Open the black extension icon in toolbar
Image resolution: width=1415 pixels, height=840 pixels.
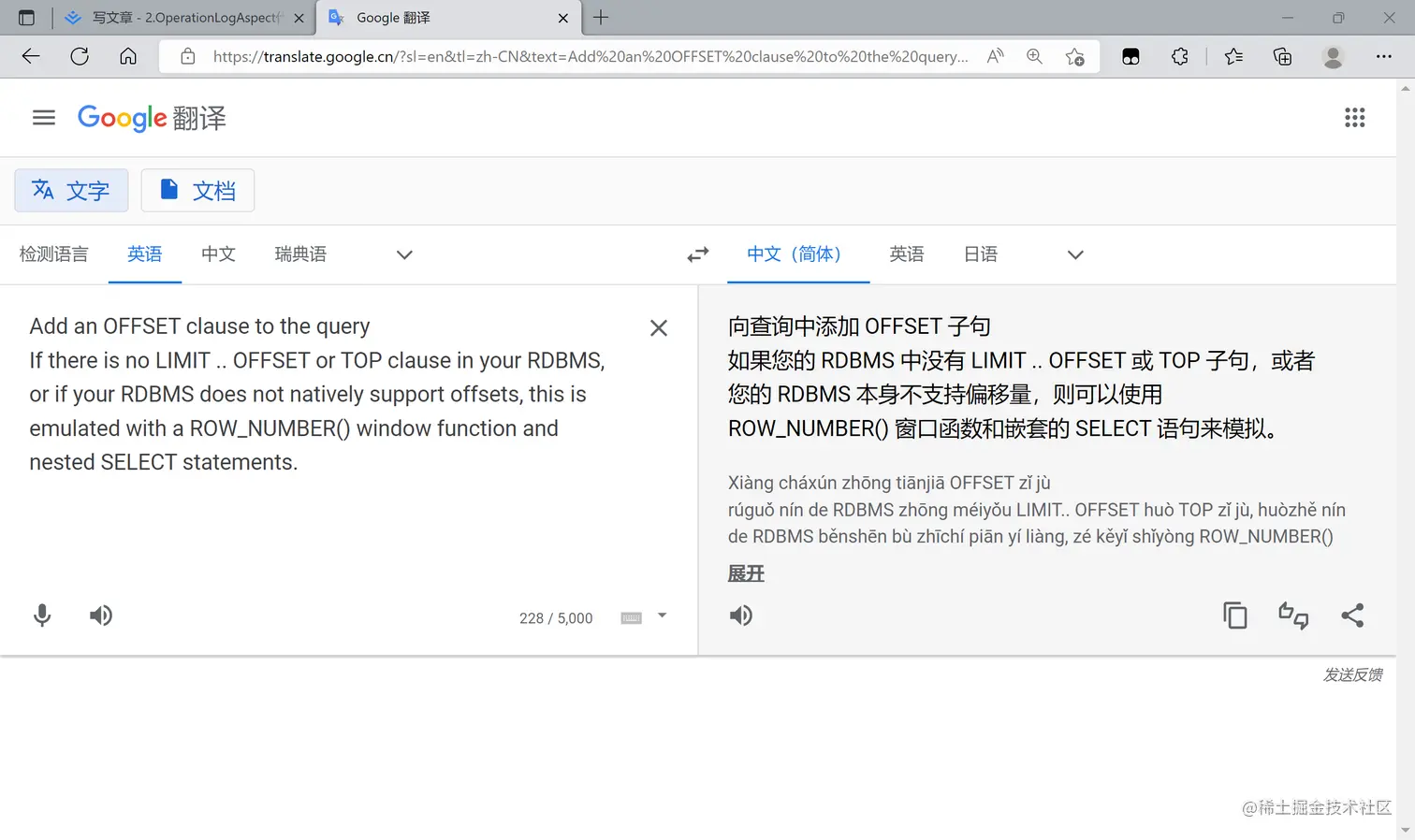pos(1131,56)
